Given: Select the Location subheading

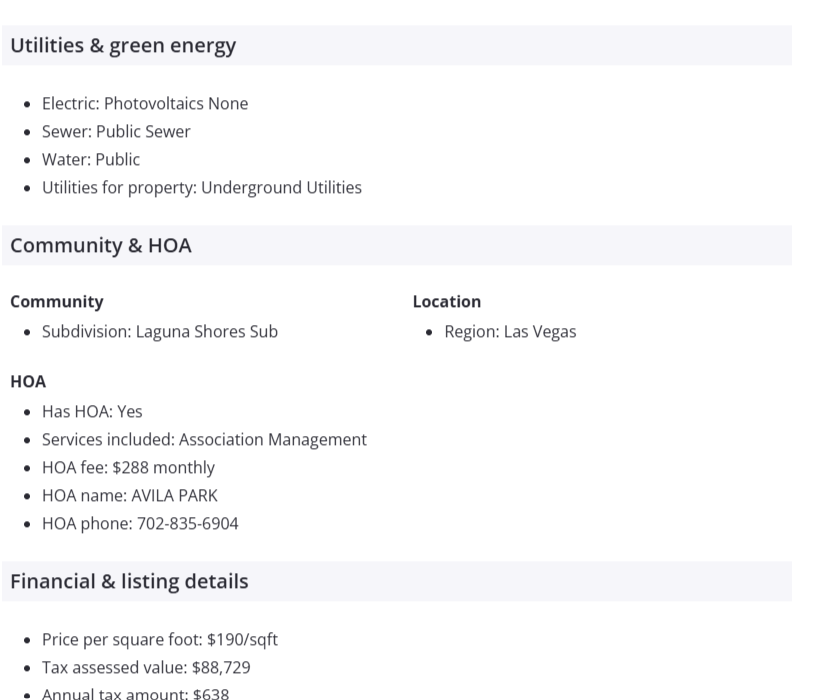Looking at the screenshot, I should (x=447, y=302).
